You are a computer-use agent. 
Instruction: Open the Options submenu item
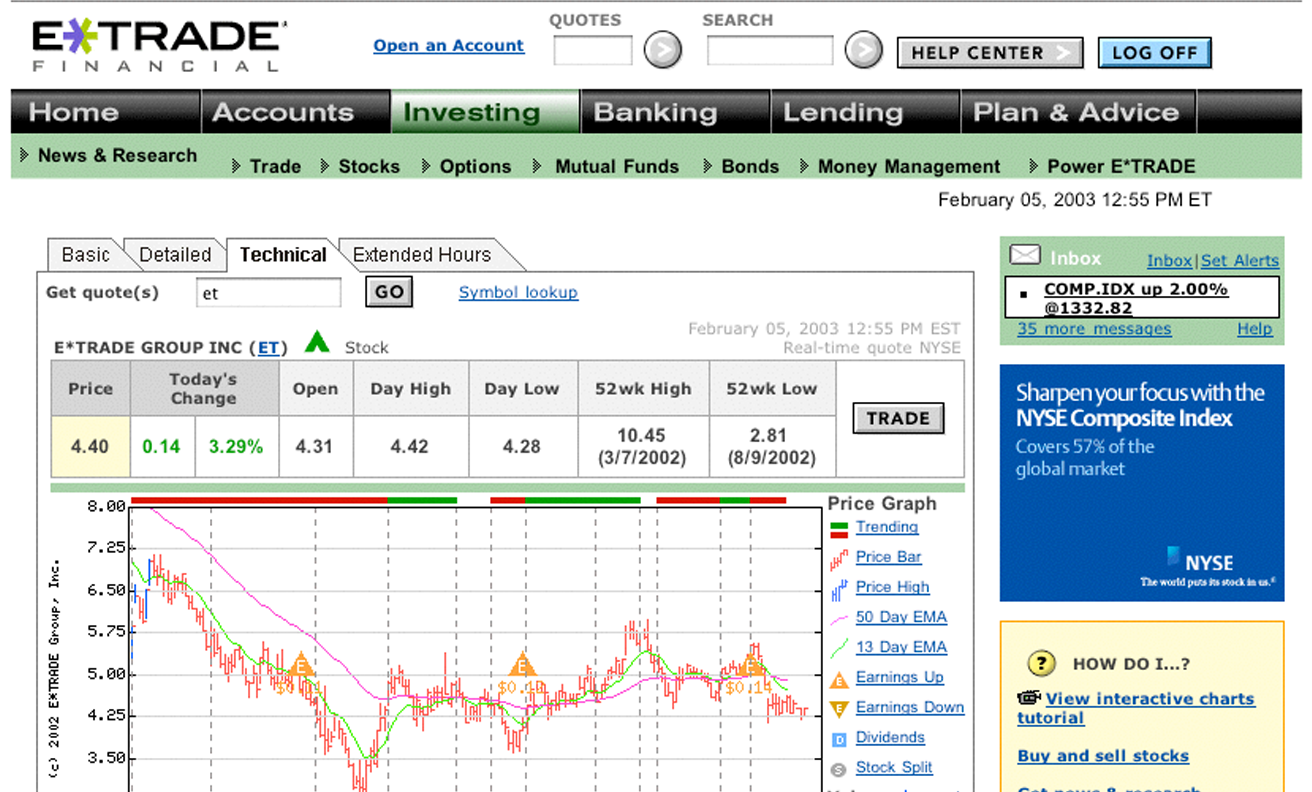coord(475,167)
